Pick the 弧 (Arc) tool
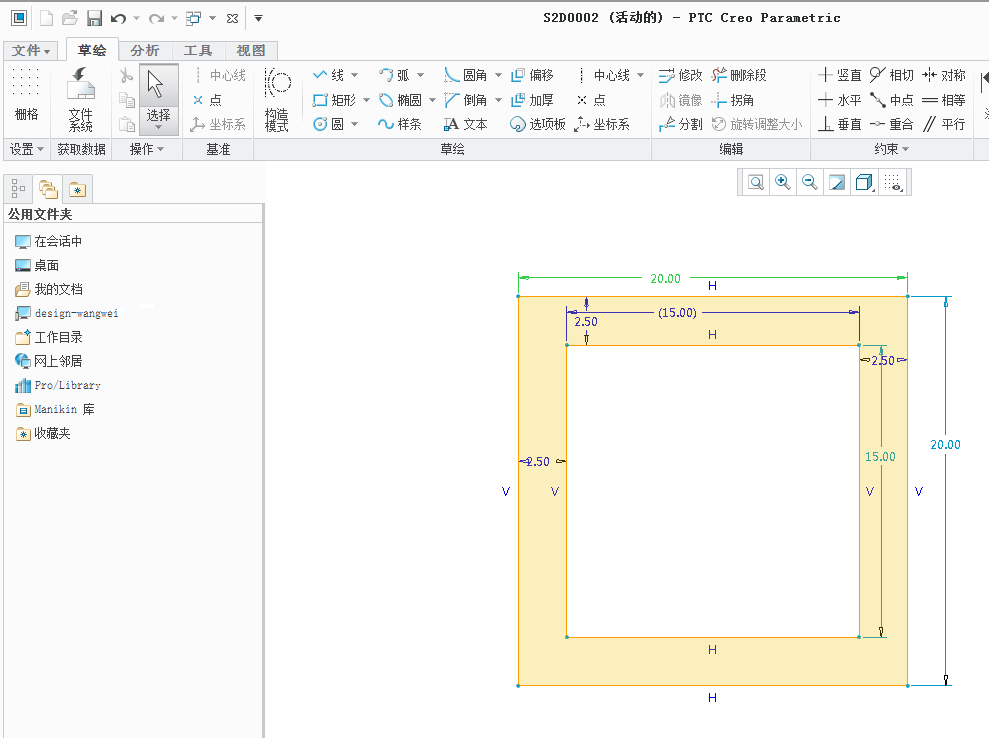 [x=394, y=75]
